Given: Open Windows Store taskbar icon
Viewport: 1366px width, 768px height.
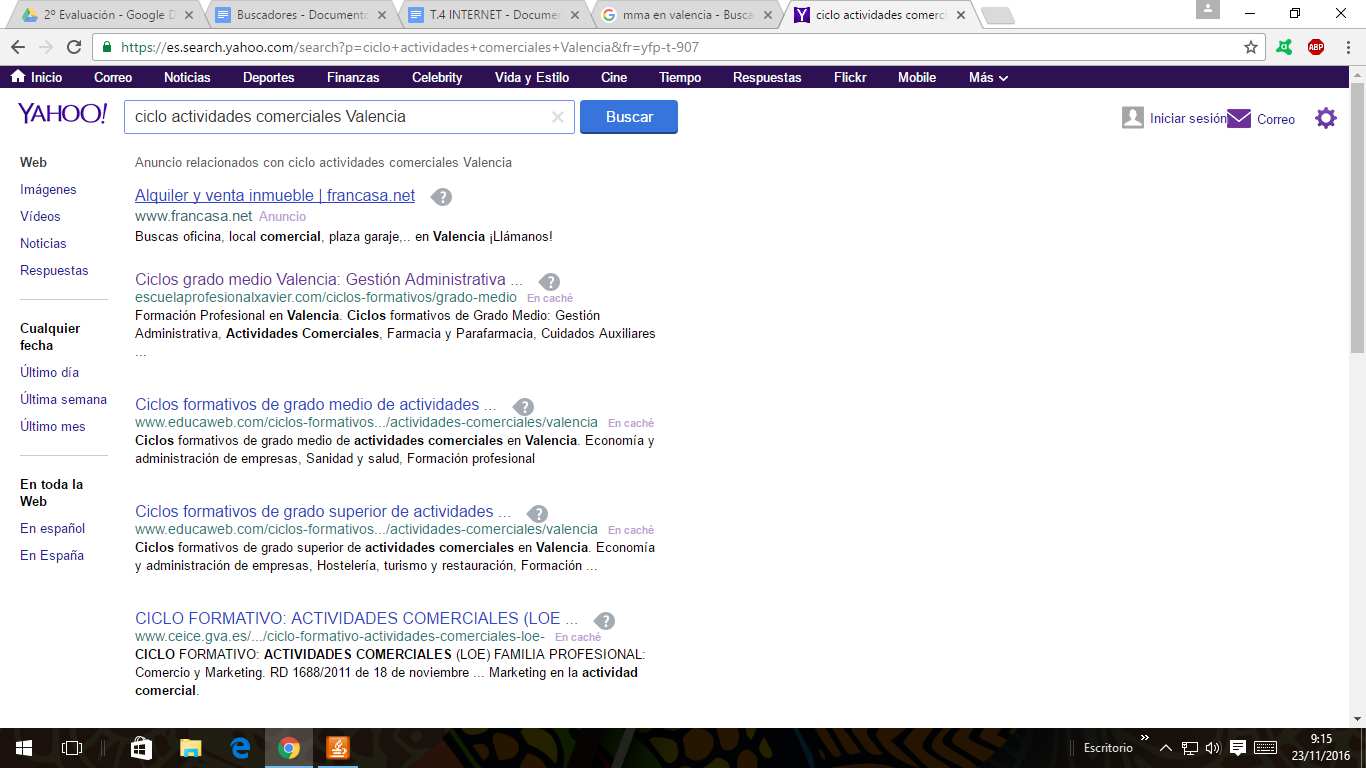Looking at the screenshot, I should tap(141, 748).
